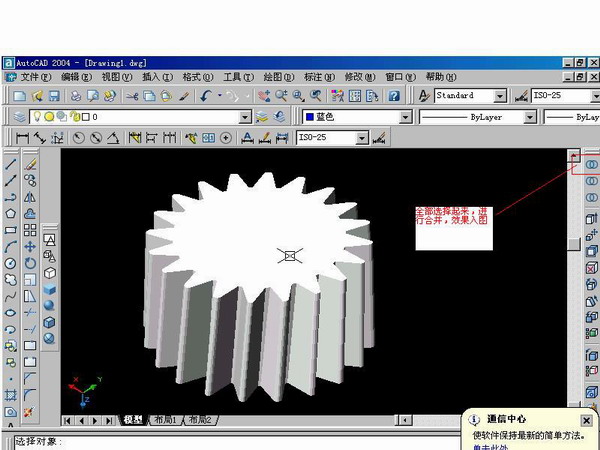Click the Tolerance tool icon
Image resolution: width=600 pixels, height=450 pixels.
coord(209,138)
